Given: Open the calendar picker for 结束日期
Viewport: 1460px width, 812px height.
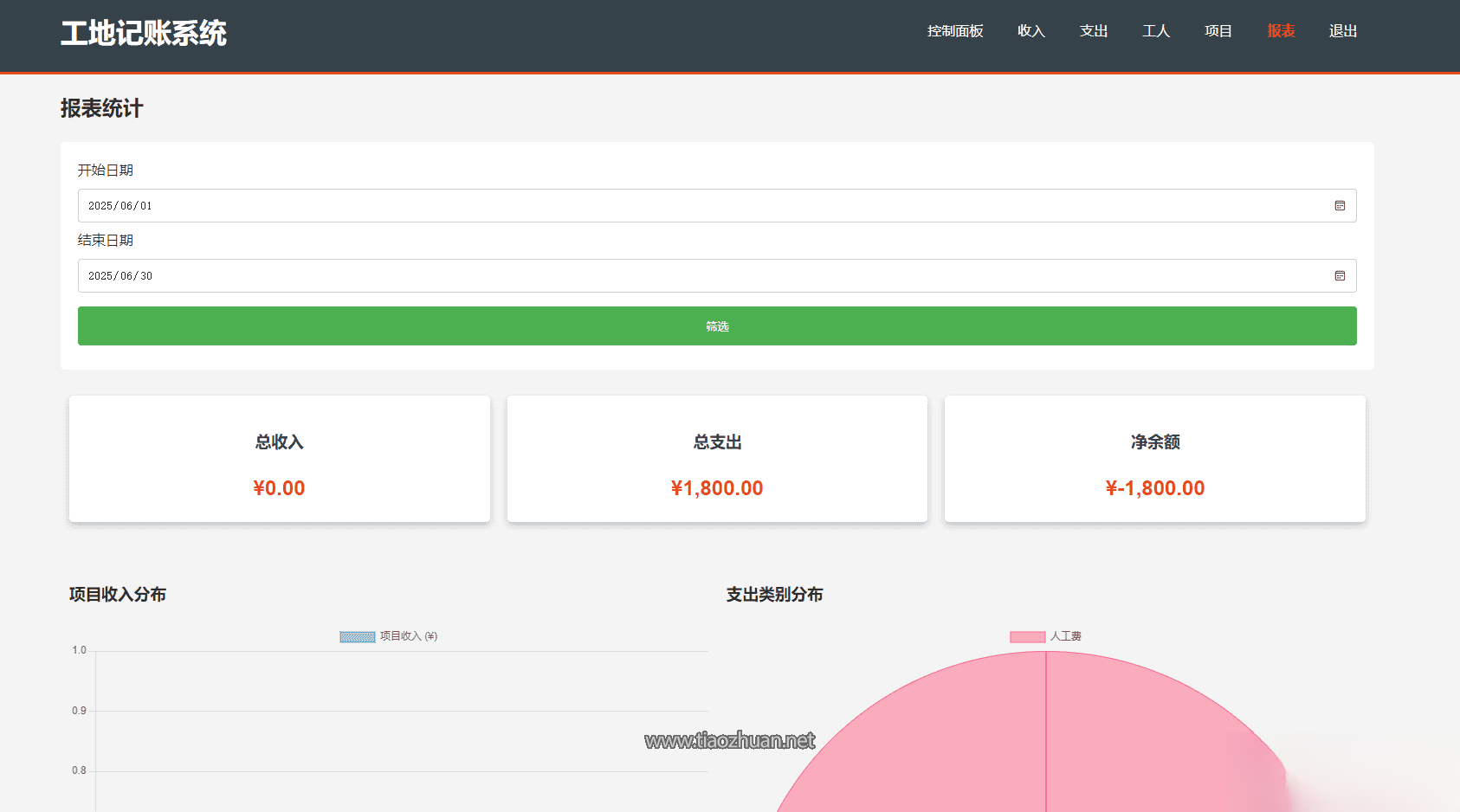Looking at the screenshot, I should [1340, 276].
